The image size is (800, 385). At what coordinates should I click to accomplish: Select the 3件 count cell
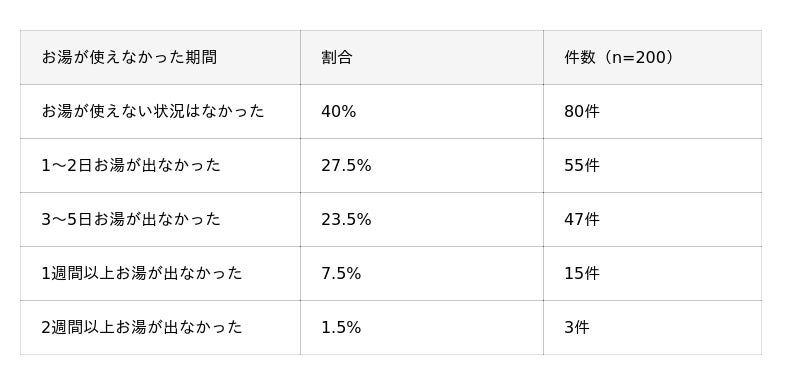[653, 327]
